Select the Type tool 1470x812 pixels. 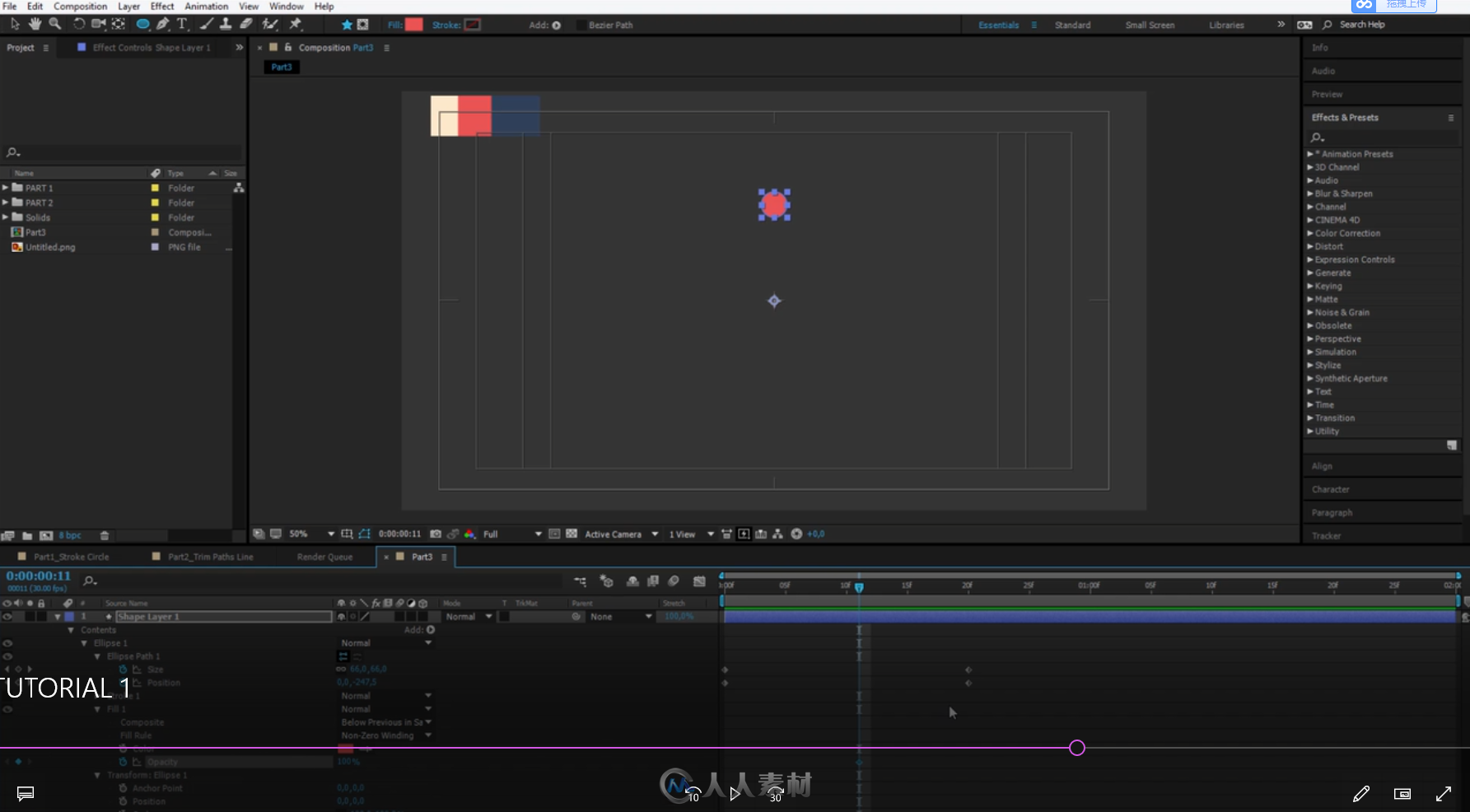click(x=182, y=25)
